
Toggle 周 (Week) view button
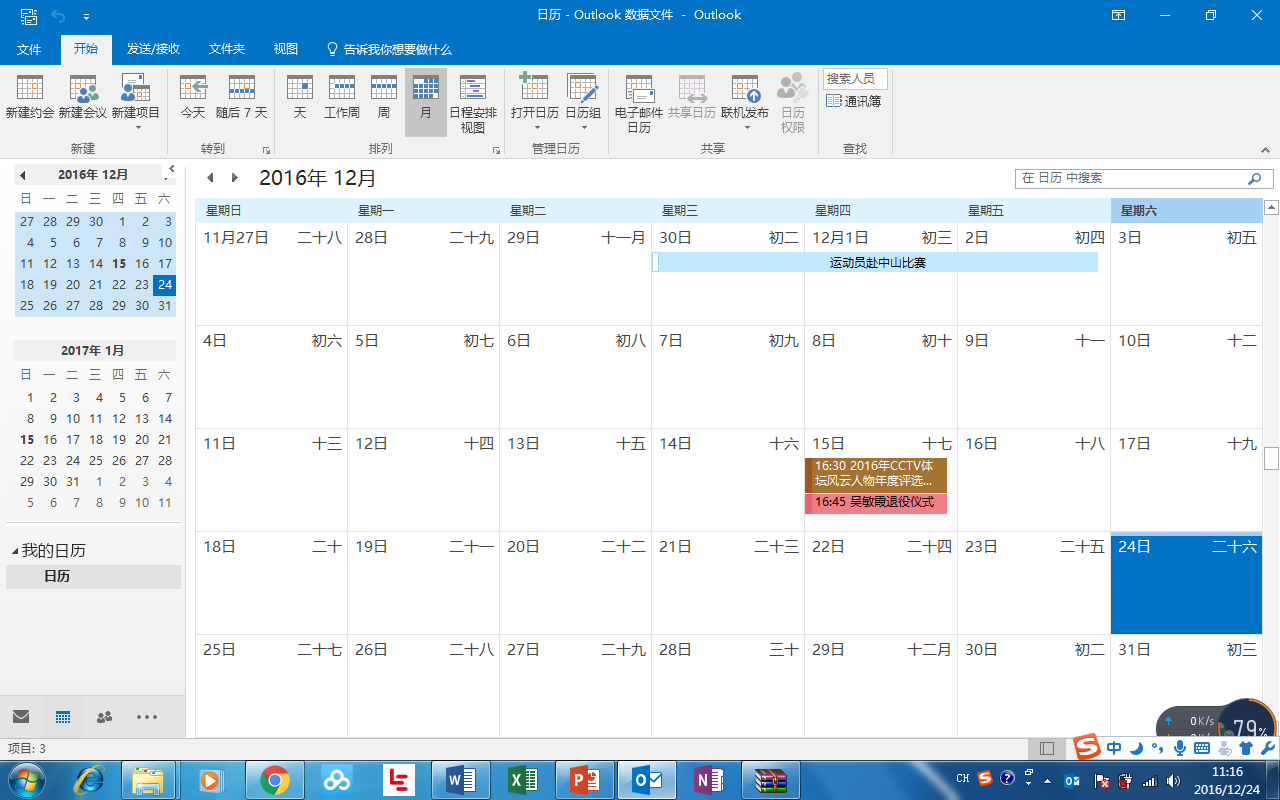pos(383,97)
